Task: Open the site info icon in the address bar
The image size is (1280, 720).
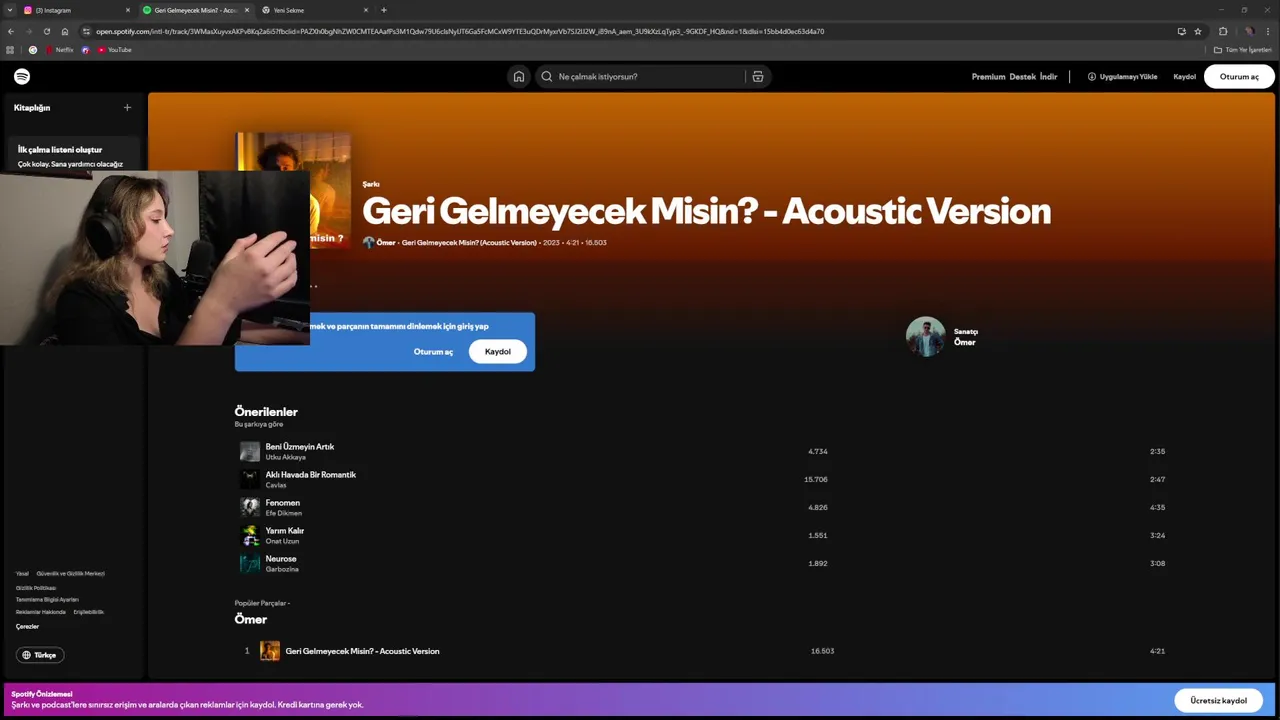Action: [x=87, y=31]
